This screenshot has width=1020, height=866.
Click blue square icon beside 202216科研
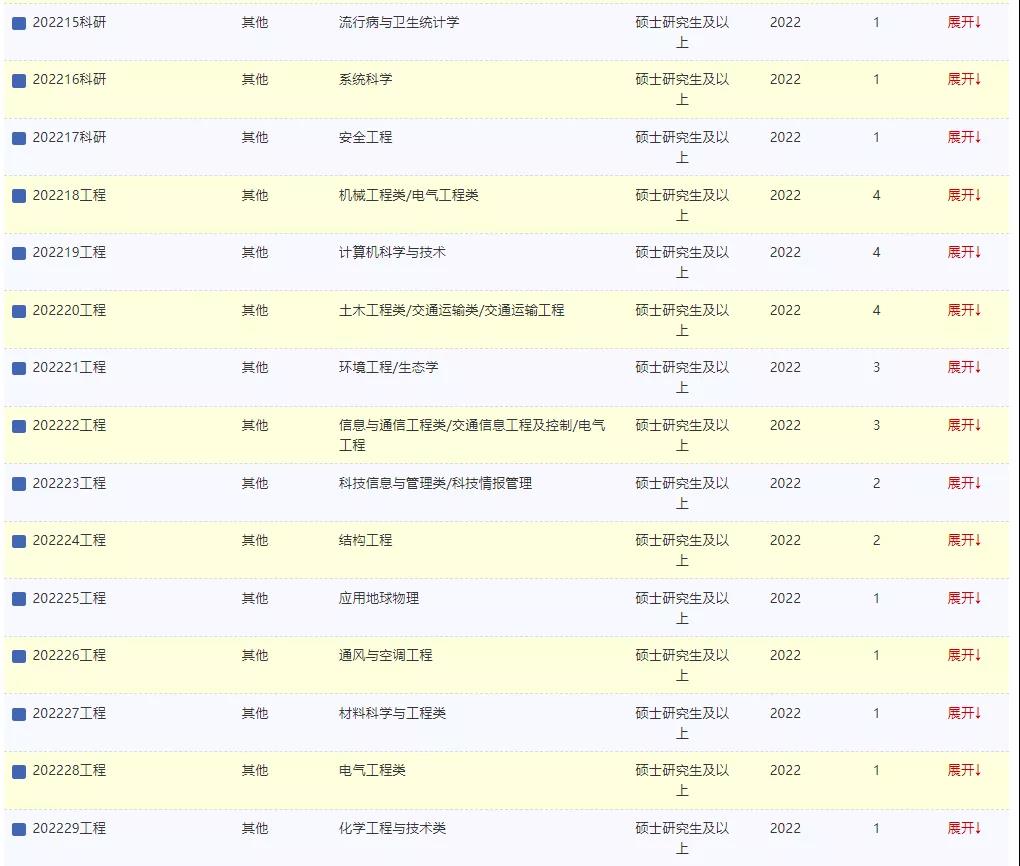click(x=19, y=80)
